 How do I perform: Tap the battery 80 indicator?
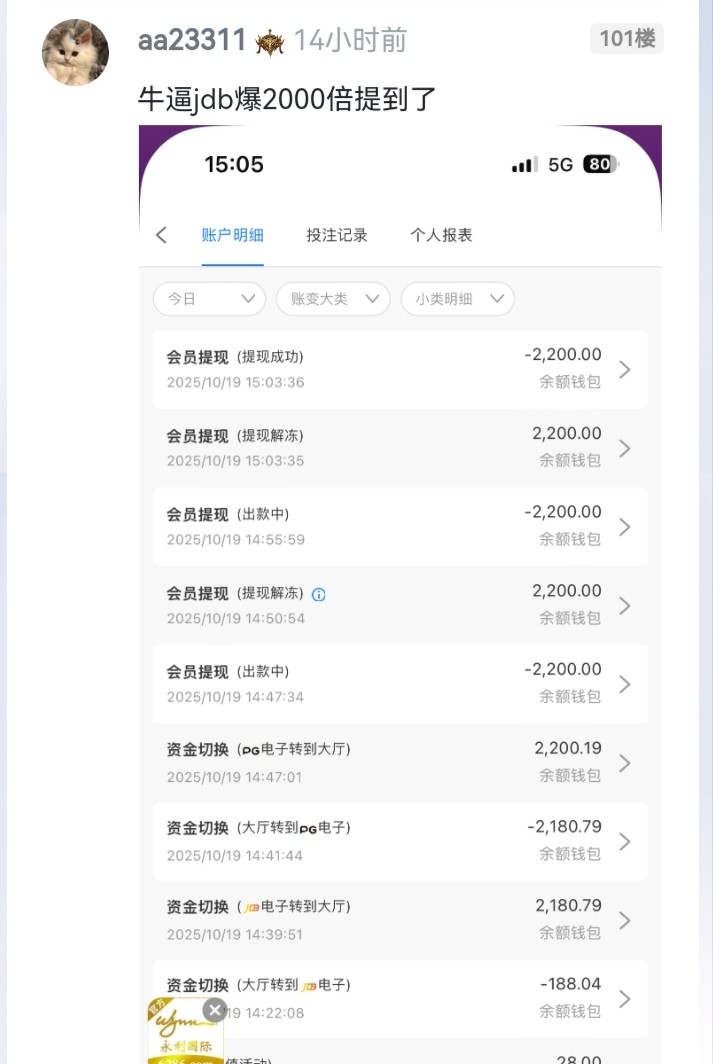coord(600,165)
